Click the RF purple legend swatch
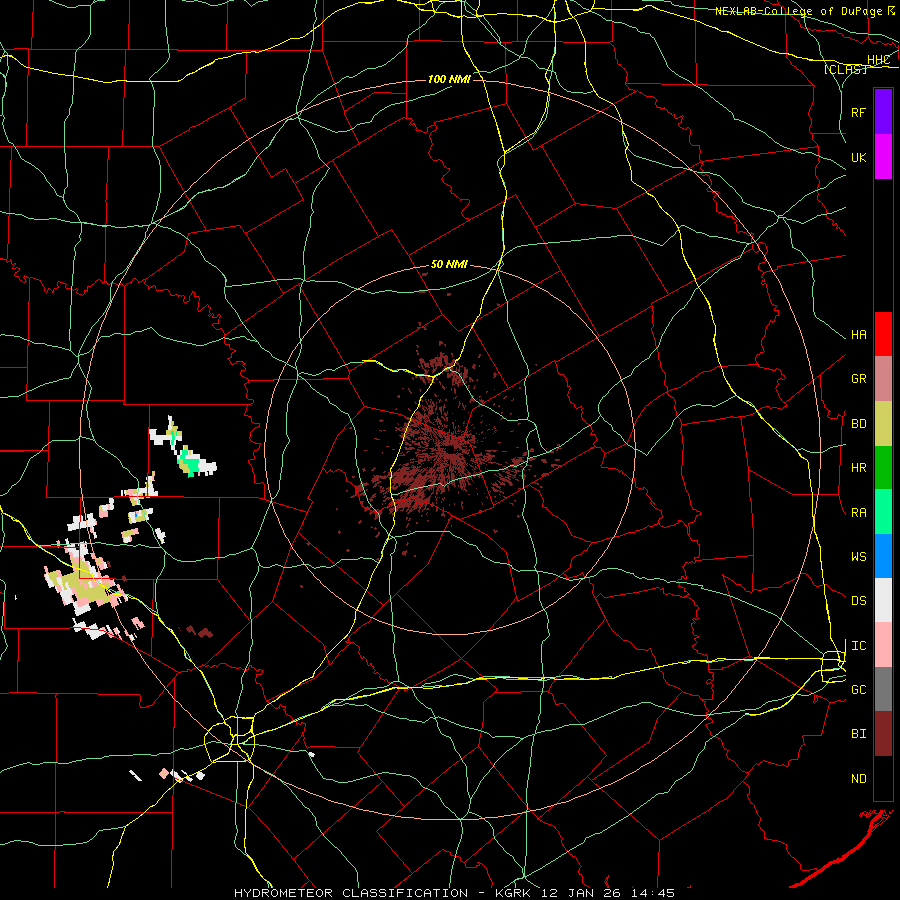900x900 pixels. (883, 112)
